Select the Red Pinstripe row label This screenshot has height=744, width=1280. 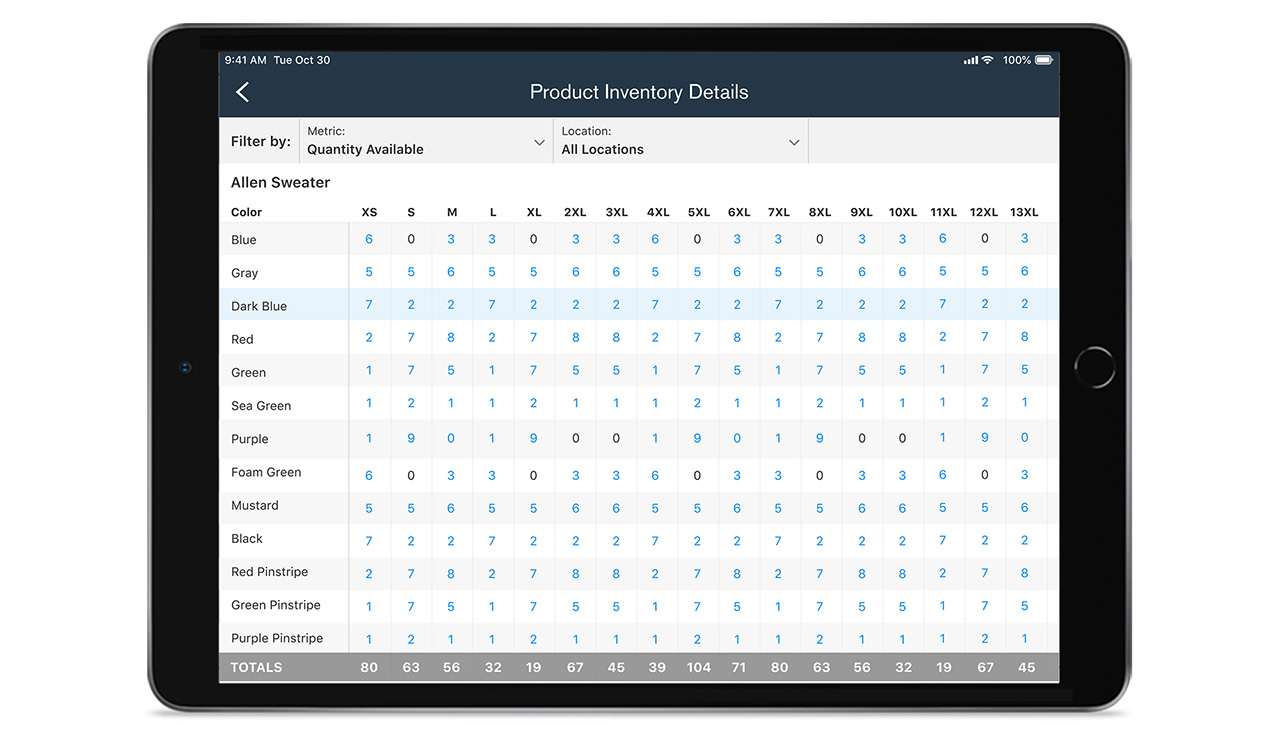pyautogui.click(x=270, y=572)
